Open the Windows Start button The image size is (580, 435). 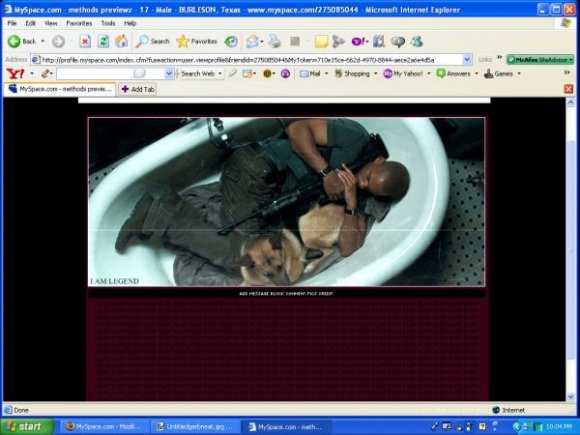tap(27, 426)
